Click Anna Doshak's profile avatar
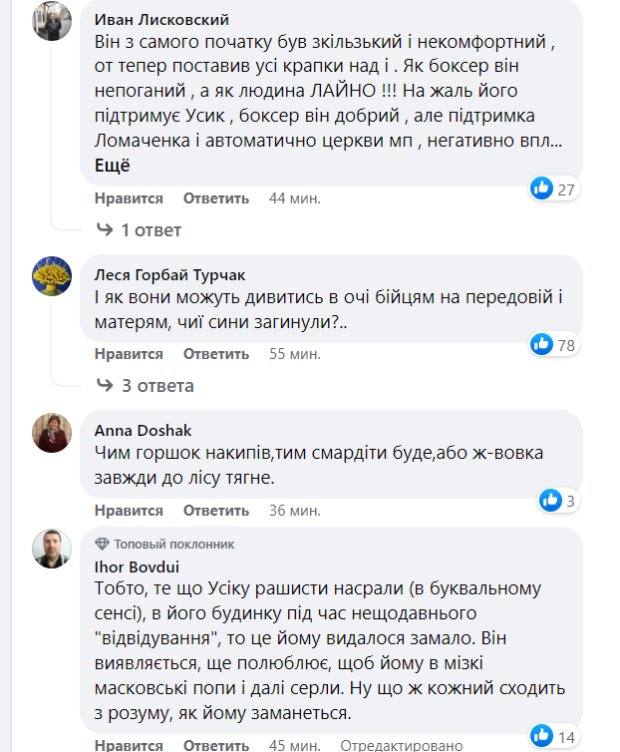Image resolution: width=620 pixels, height=752 pixels. (52, 432)
